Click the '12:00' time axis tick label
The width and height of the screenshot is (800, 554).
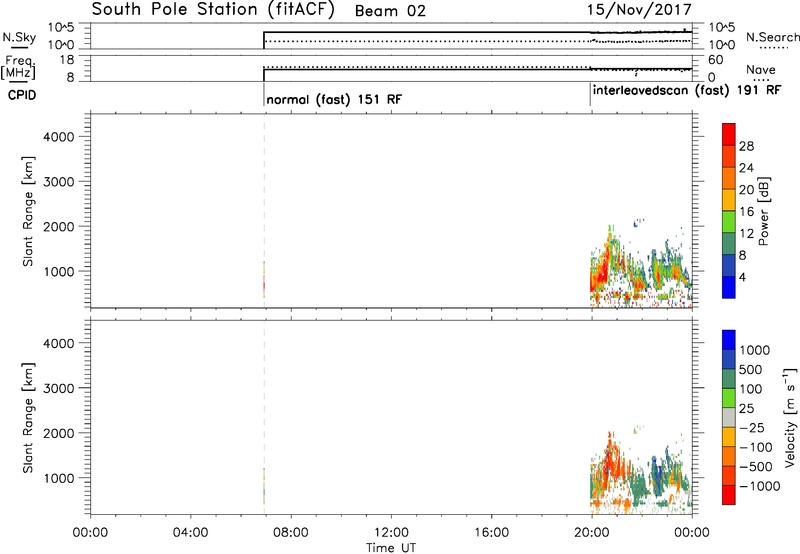click(391, 533)
